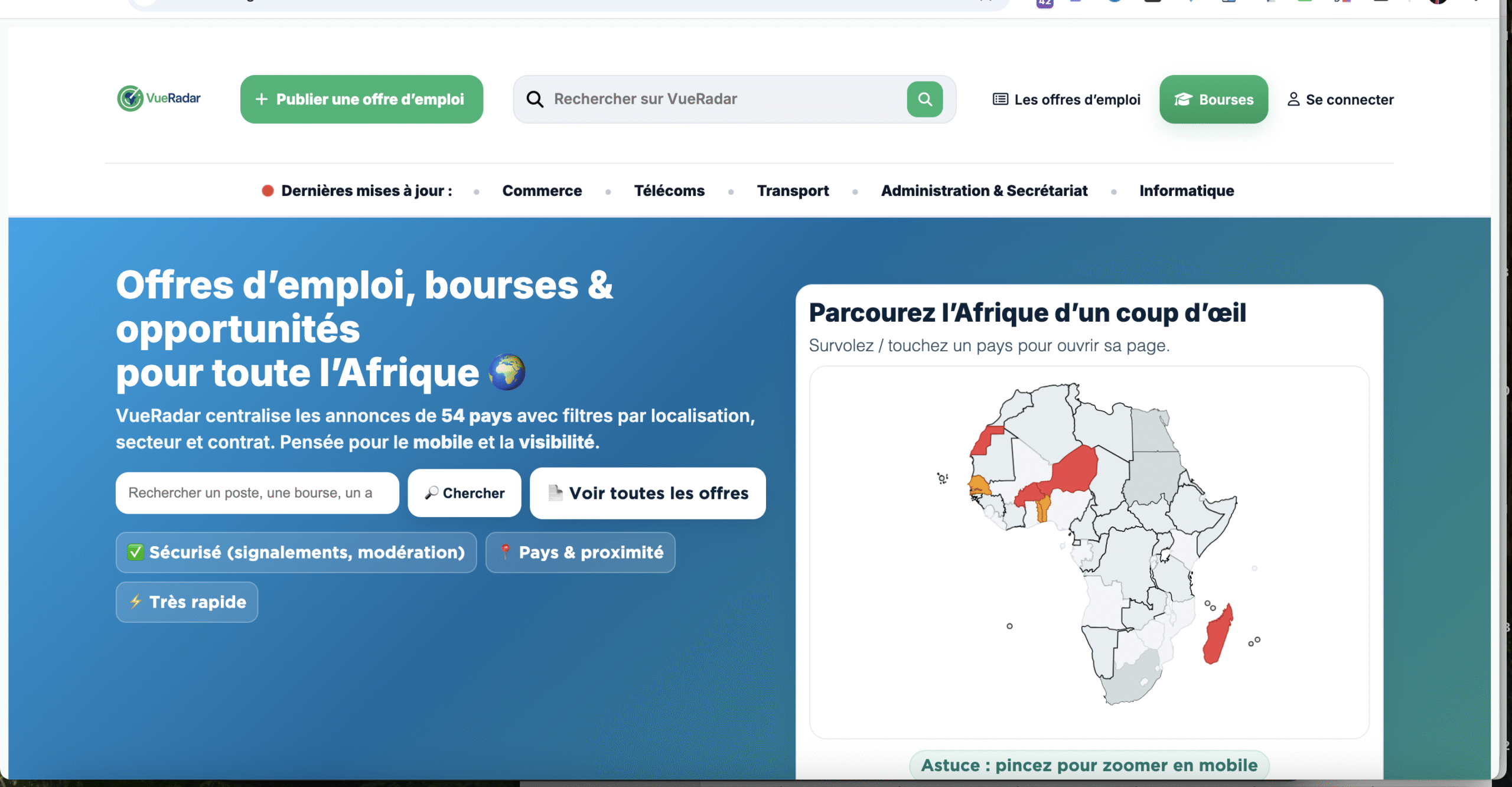Click Se connecter to log in

tap(1340, 99)
